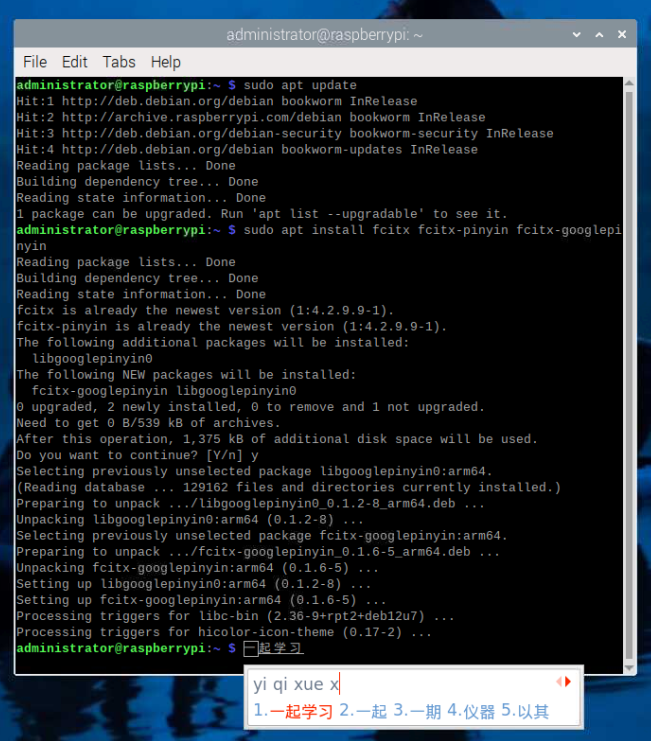Click the terminal title 'administrator@raspberrypi: ~'
The image size is (651, 741).
(x=325, y=35)
